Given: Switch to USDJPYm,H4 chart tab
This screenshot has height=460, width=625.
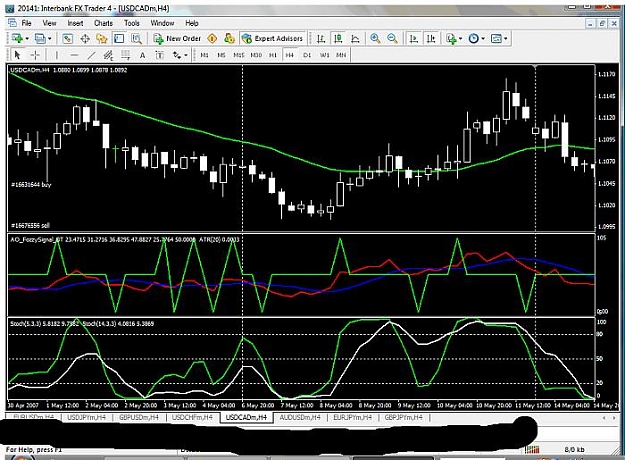Looking at the screenshot, I should pos(86,417).
